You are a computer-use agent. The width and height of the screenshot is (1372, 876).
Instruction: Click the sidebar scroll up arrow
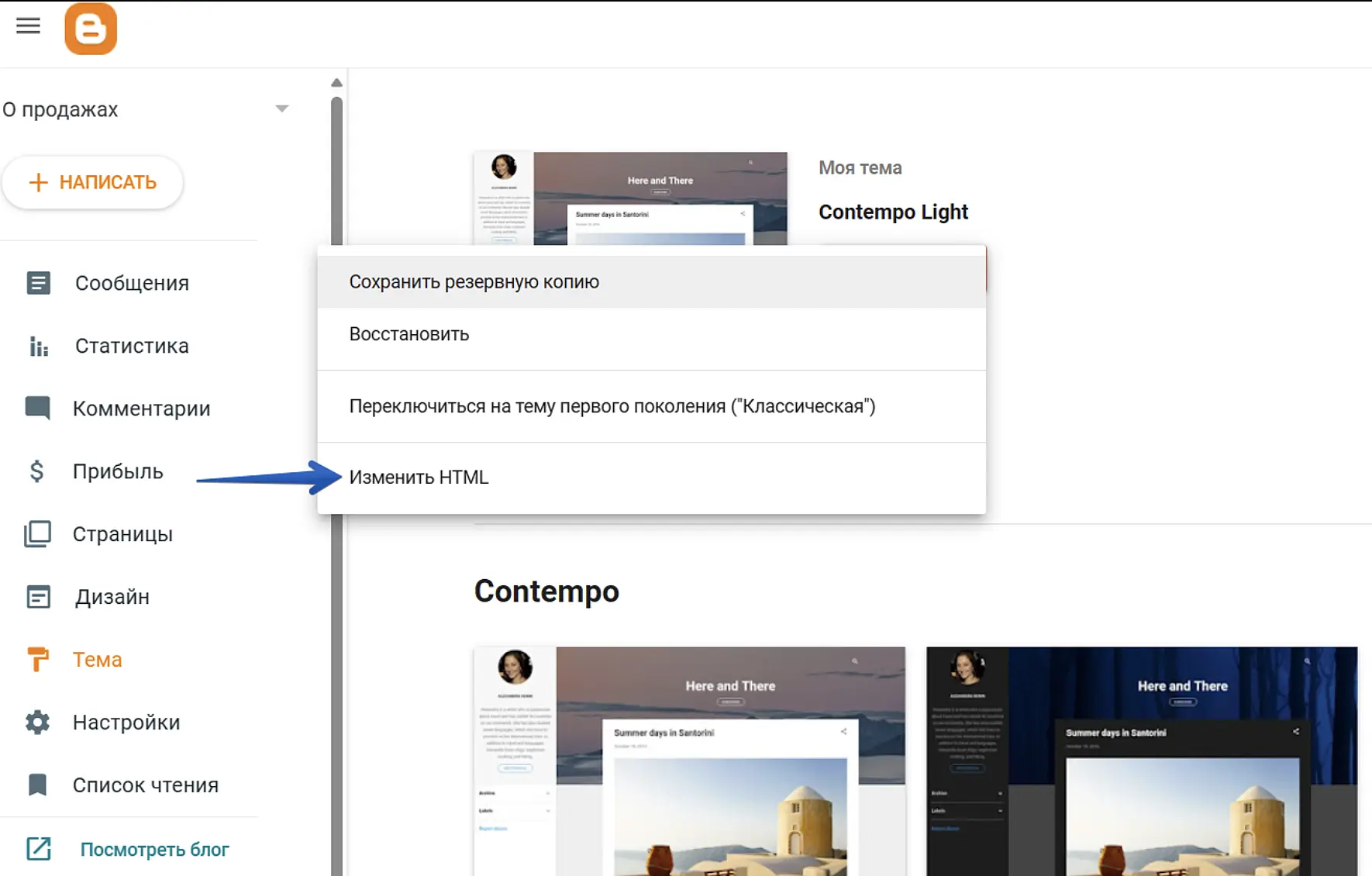click(336, 83)
